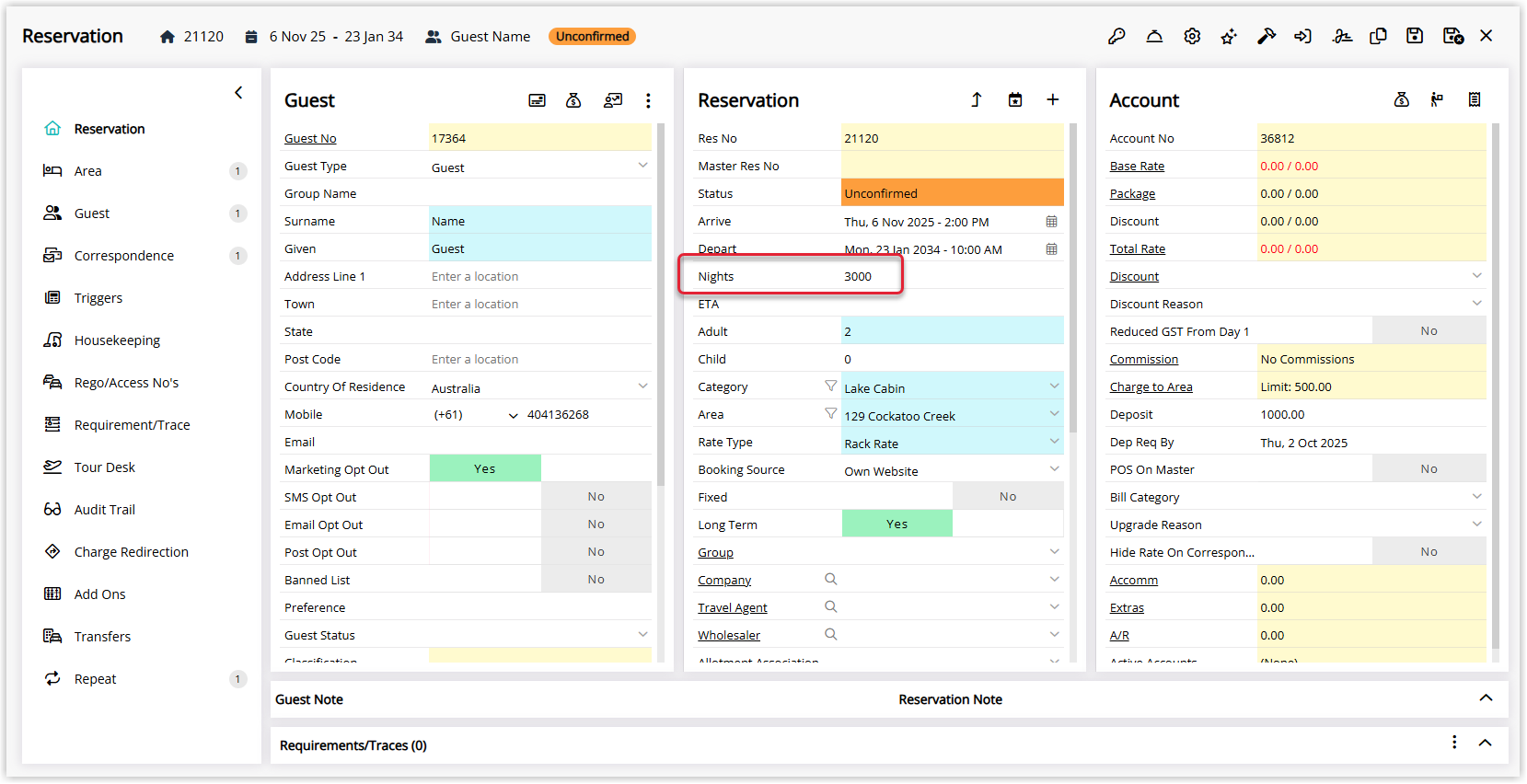Click up arrow icon in Reservation panel

pos(977,99)
